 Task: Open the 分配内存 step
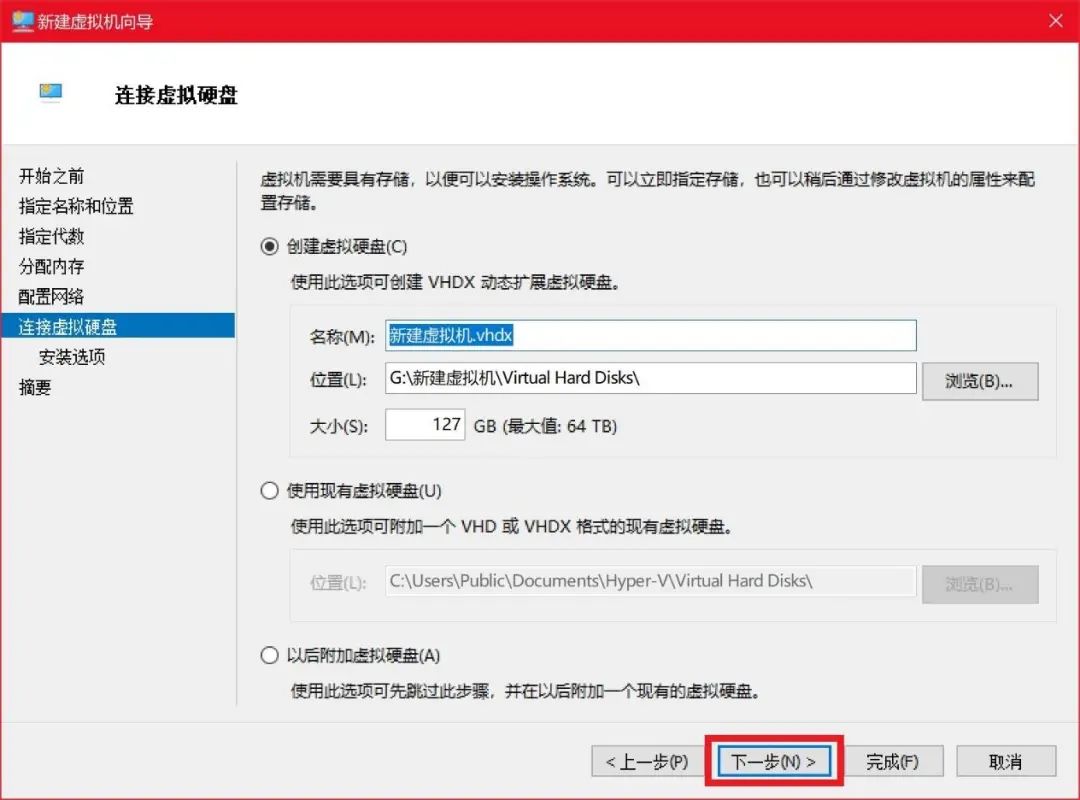click(51, 267)
